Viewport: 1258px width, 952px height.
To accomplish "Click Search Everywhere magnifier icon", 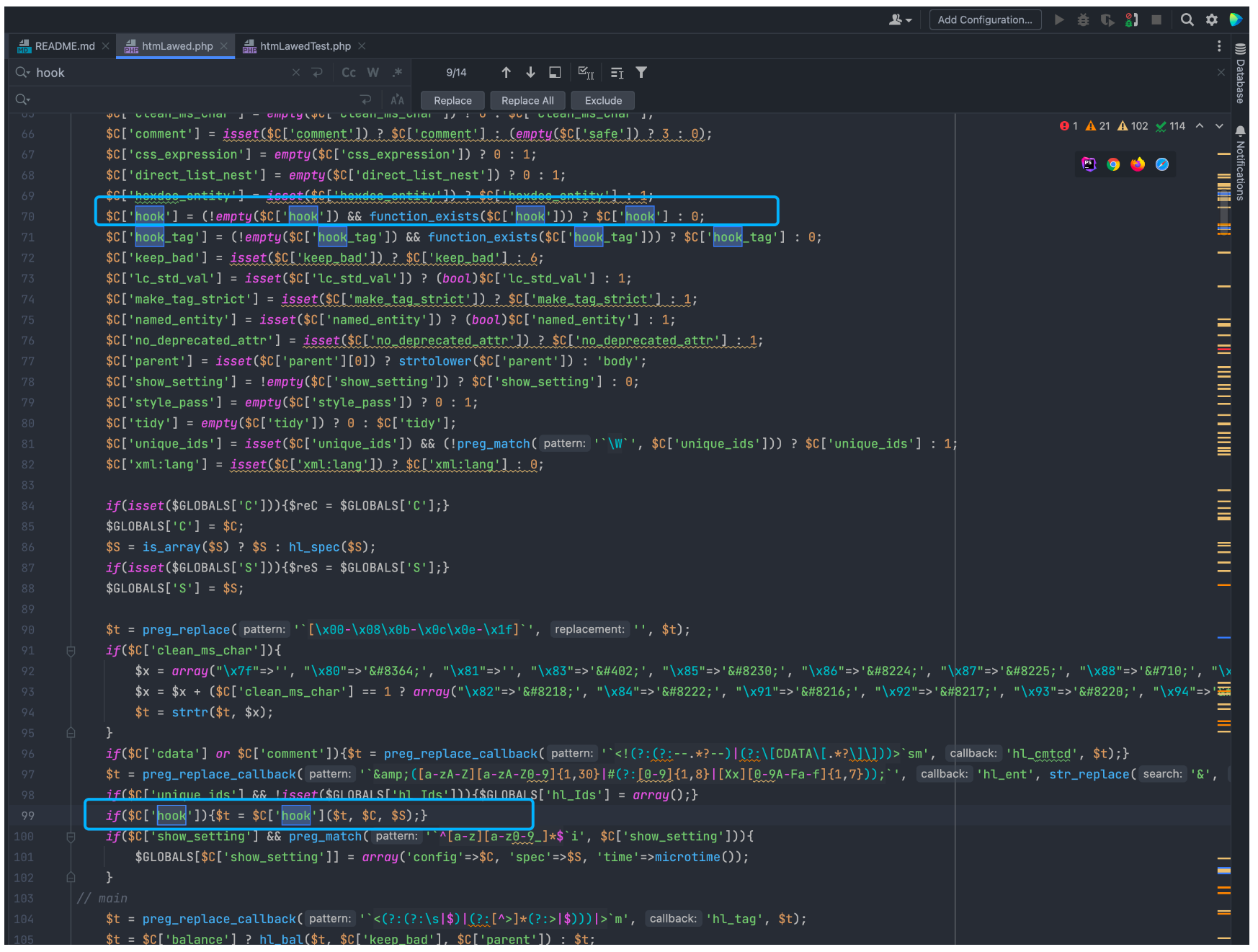I will 1187,20.
